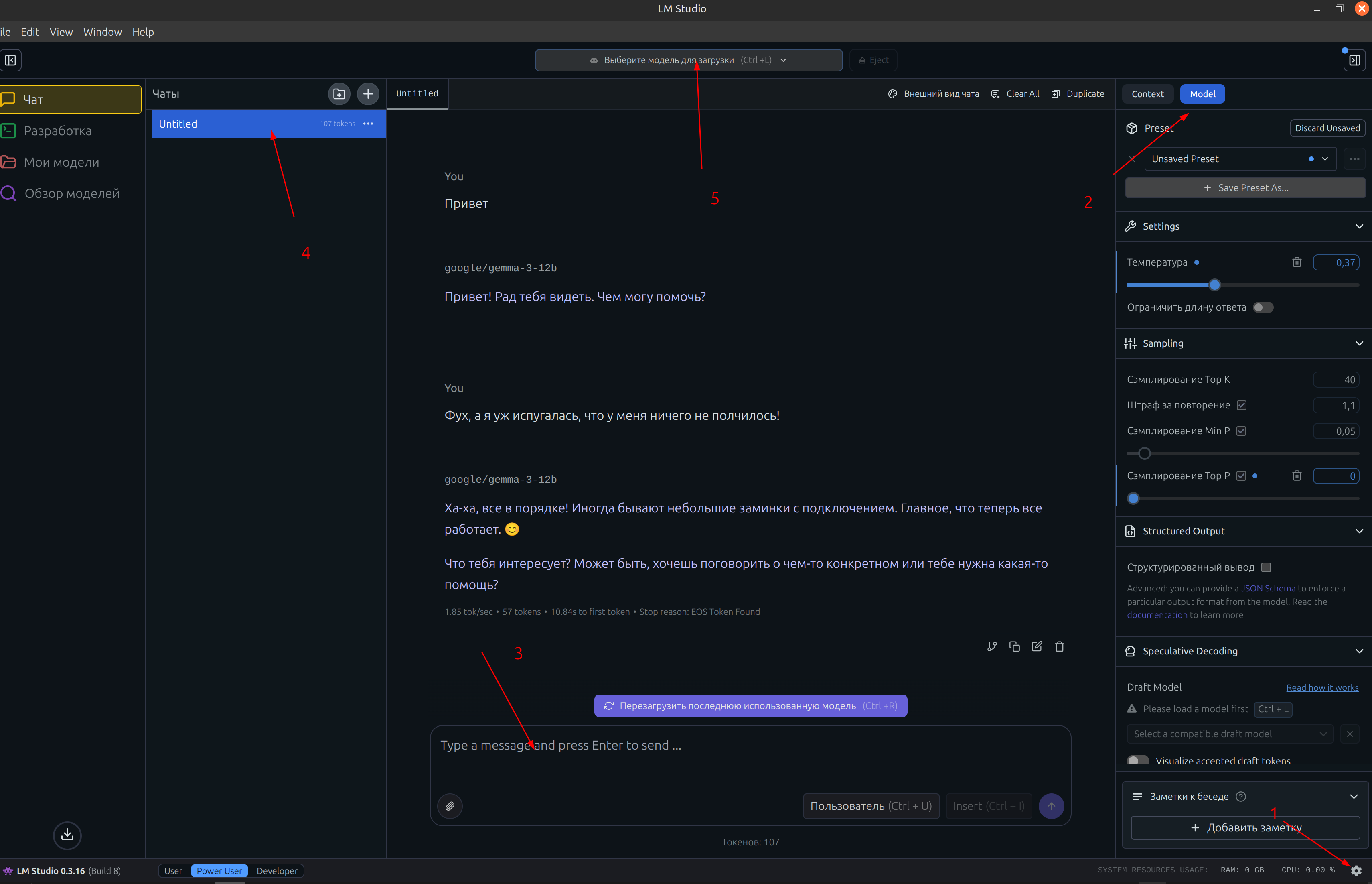The height and width of the screenshot is (884, 1372).
Task: Delete the last message with trash icon
Action: [1060, 647]
